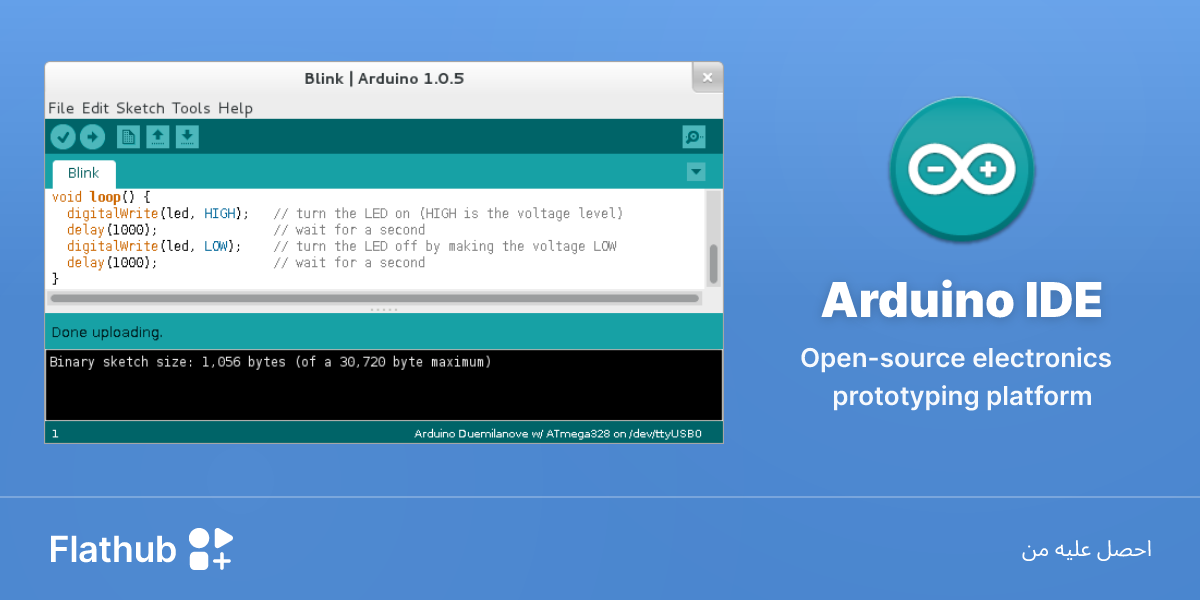
Task: Click the comment 'turn the LED on (HIGH is the voltage level)'
Action: pyautogui.click(x=448, y=214)
